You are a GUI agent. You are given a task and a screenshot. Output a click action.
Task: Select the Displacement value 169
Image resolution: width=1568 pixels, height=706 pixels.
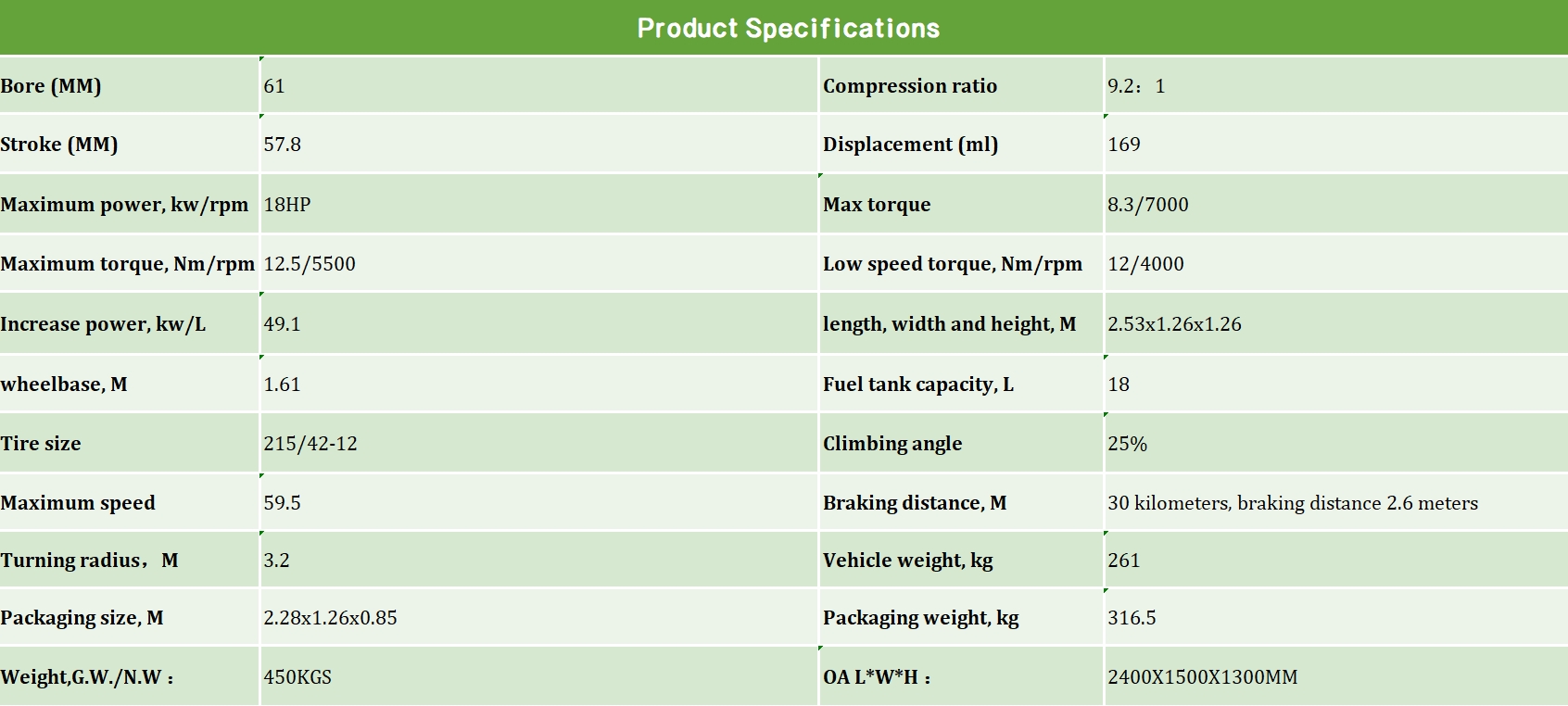[1124, 145]
